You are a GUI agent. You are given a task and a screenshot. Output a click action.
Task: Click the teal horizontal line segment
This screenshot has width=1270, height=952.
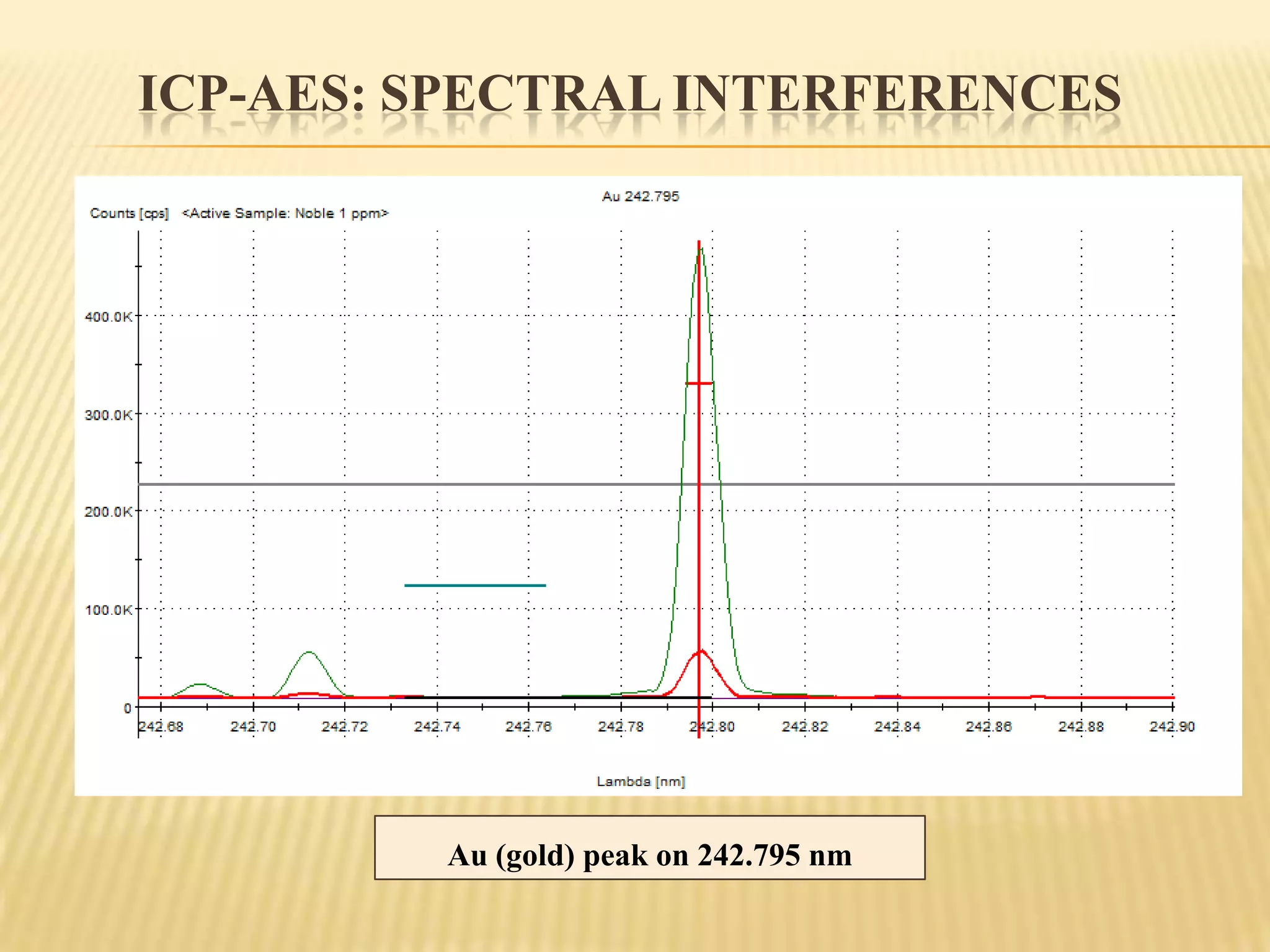[x=475, y=585]
